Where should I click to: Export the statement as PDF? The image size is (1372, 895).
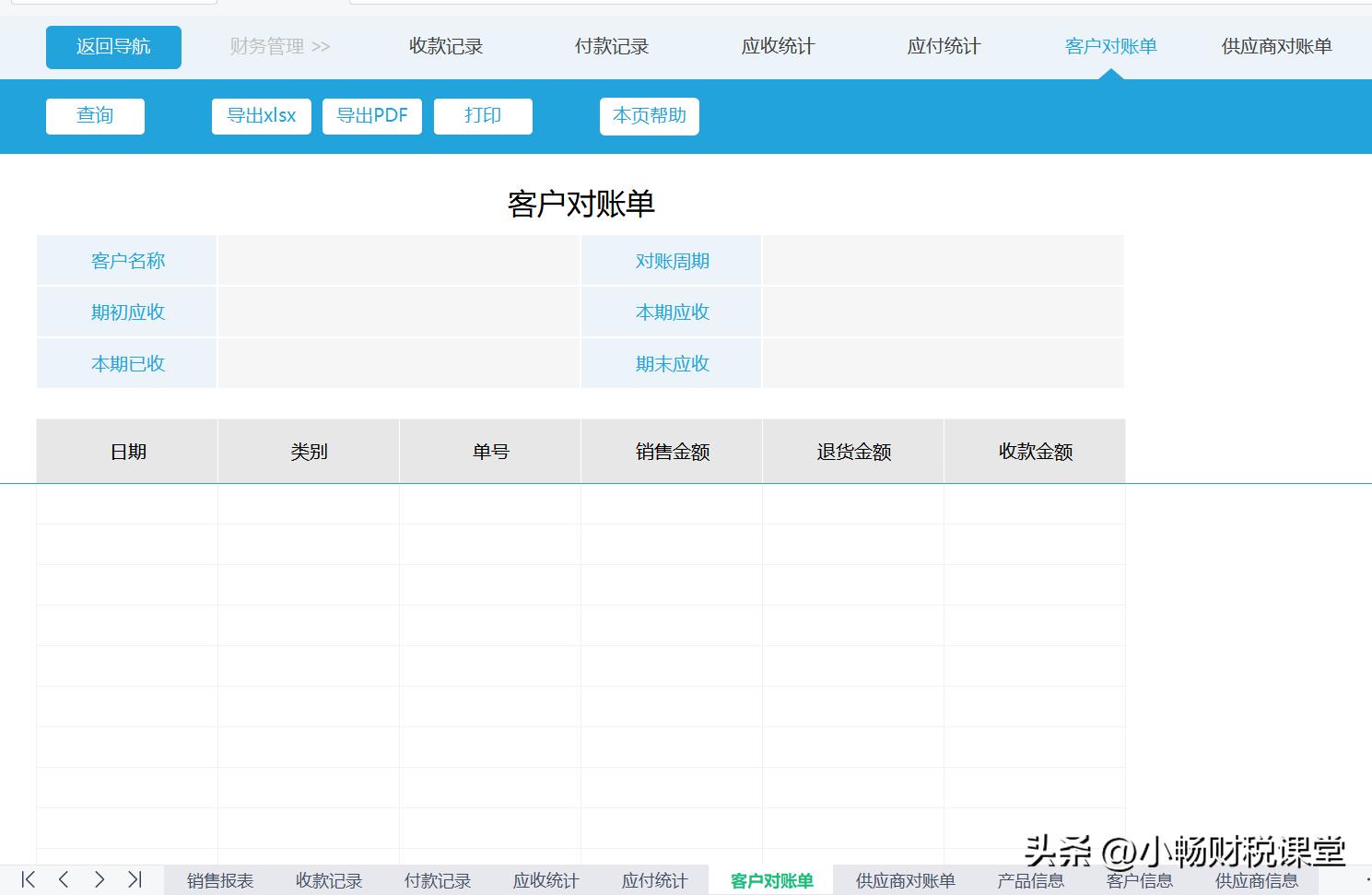(372, 115)
